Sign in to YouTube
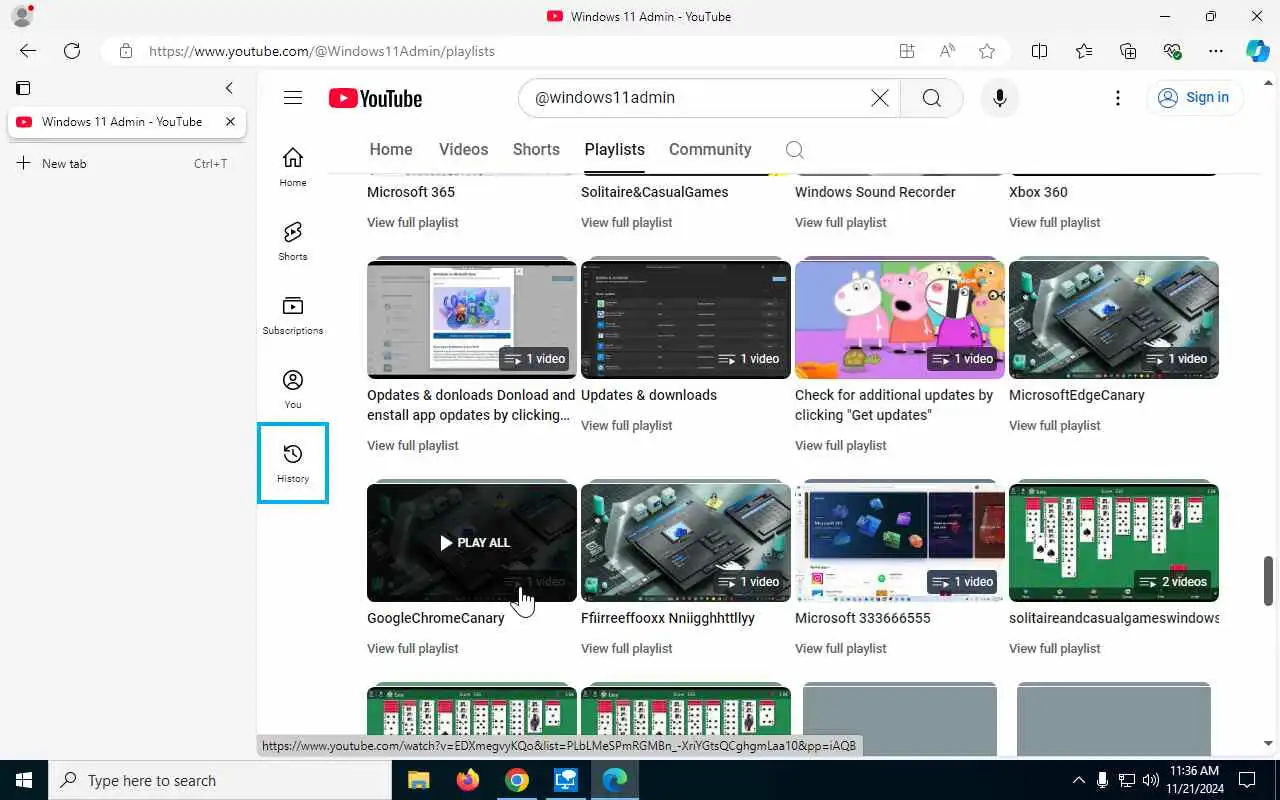1280x800 pixels. (x=1194, y=98)
